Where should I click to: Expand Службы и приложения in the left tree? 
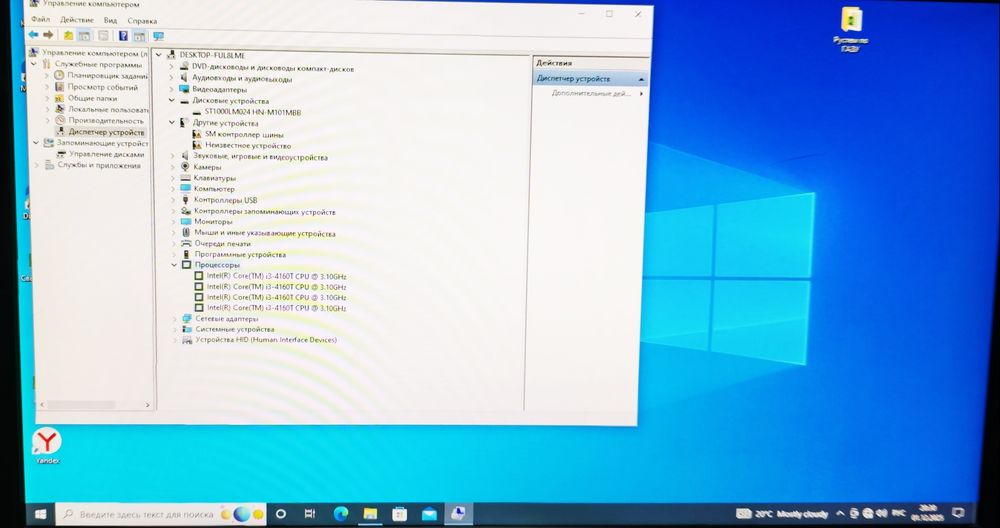tap(37, 165)
